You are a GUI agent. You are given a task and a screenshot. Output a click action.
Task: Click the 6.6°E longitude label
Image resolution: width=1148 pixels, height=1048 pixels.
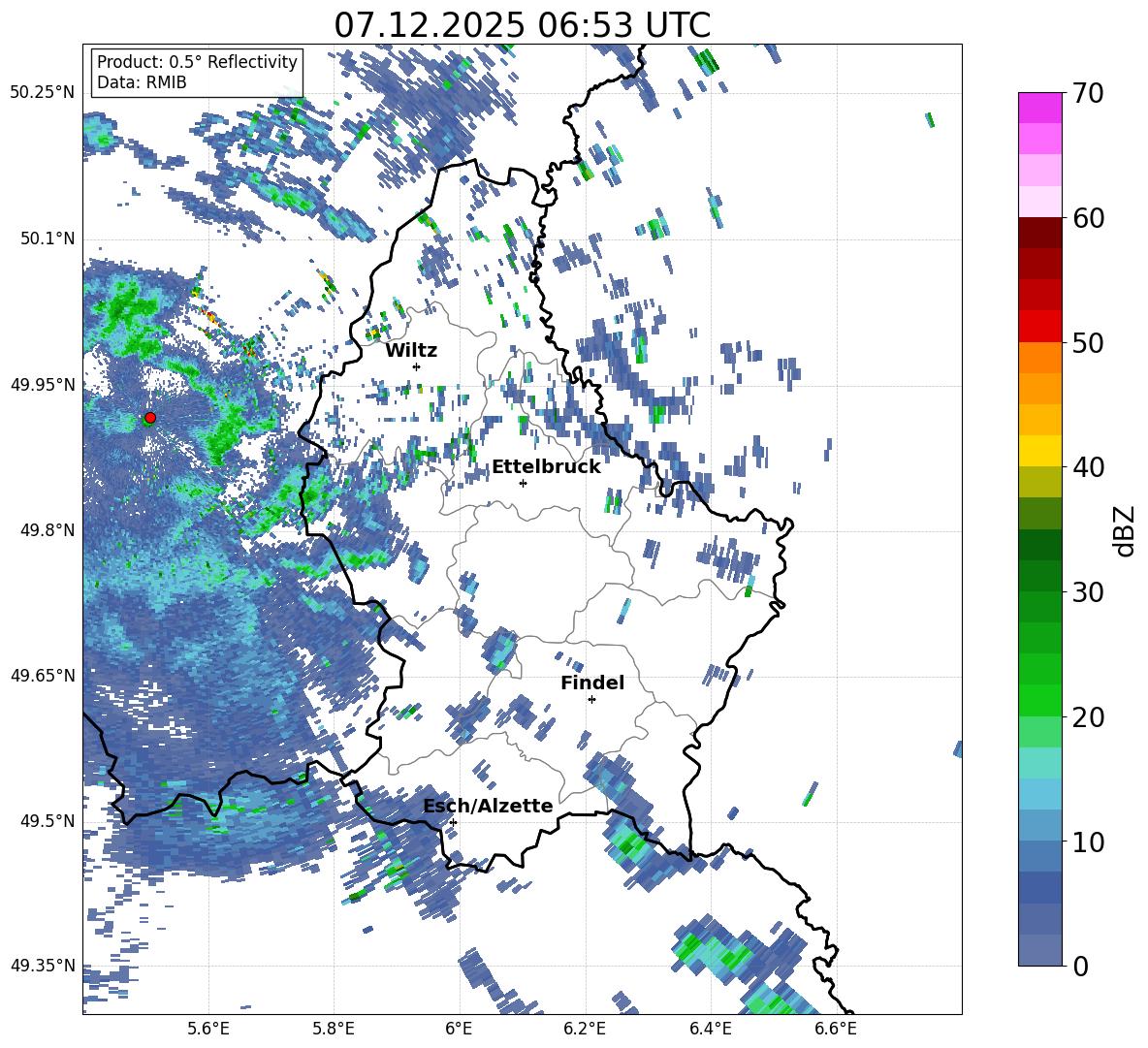coord(836,1029)
